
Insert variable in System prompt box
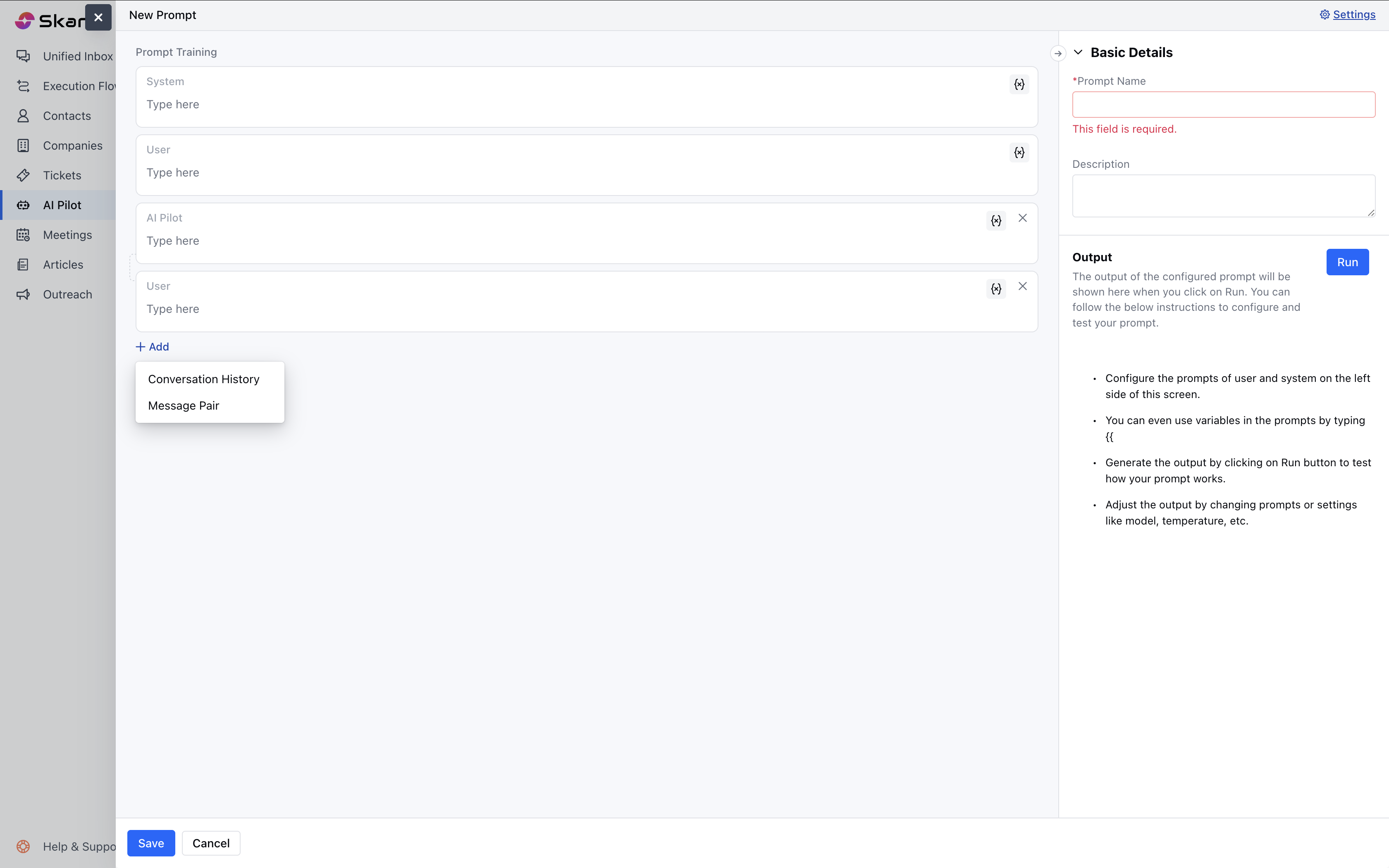tap(1019, 84)
